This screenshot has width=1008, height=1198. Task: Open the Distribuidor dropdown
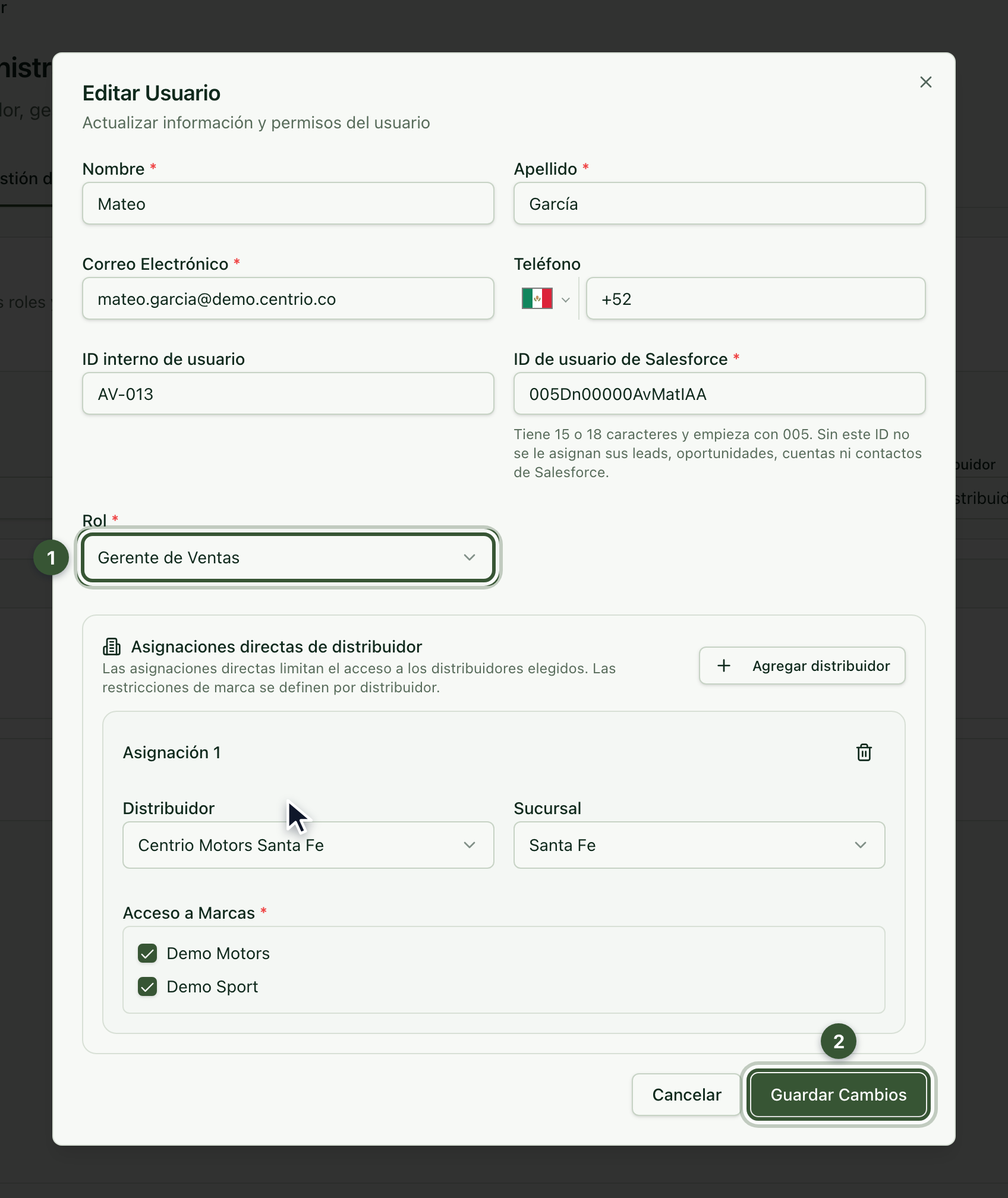coord(308,845)
